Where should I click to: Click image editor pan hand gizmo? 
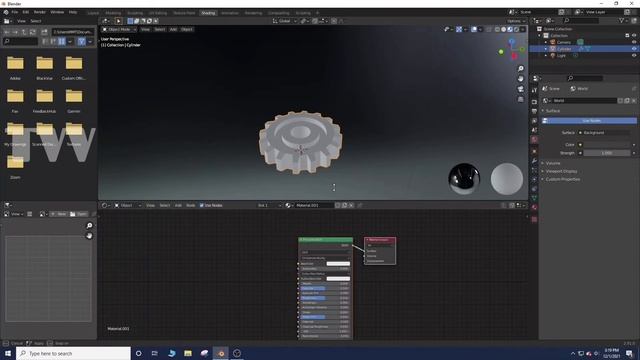(x=89, y=236)
